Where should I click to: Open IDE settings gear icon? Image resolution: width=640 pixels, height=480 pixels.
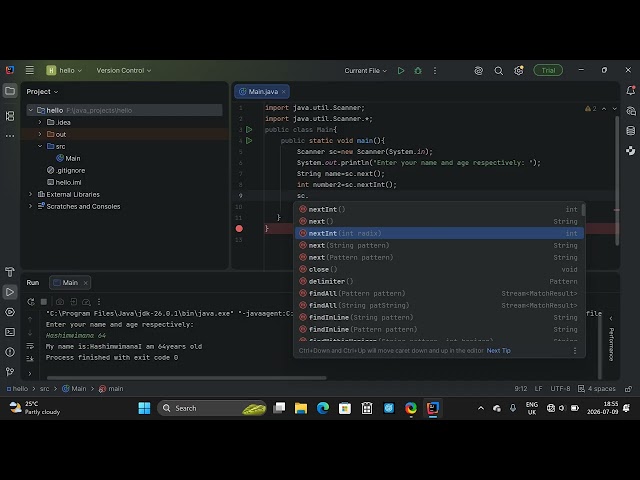518,71
